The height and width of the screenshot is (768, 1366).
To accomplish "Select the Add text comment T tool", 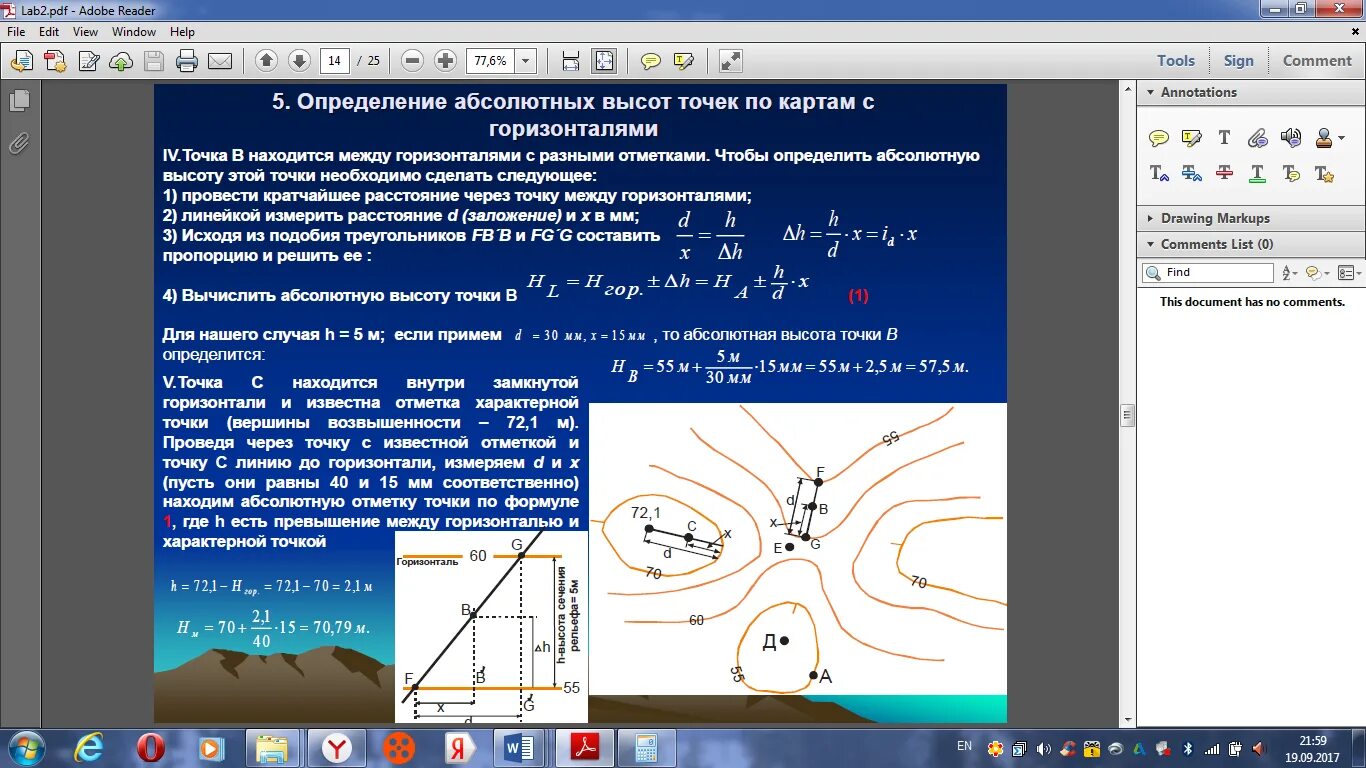I will [x=1224, y=138].
